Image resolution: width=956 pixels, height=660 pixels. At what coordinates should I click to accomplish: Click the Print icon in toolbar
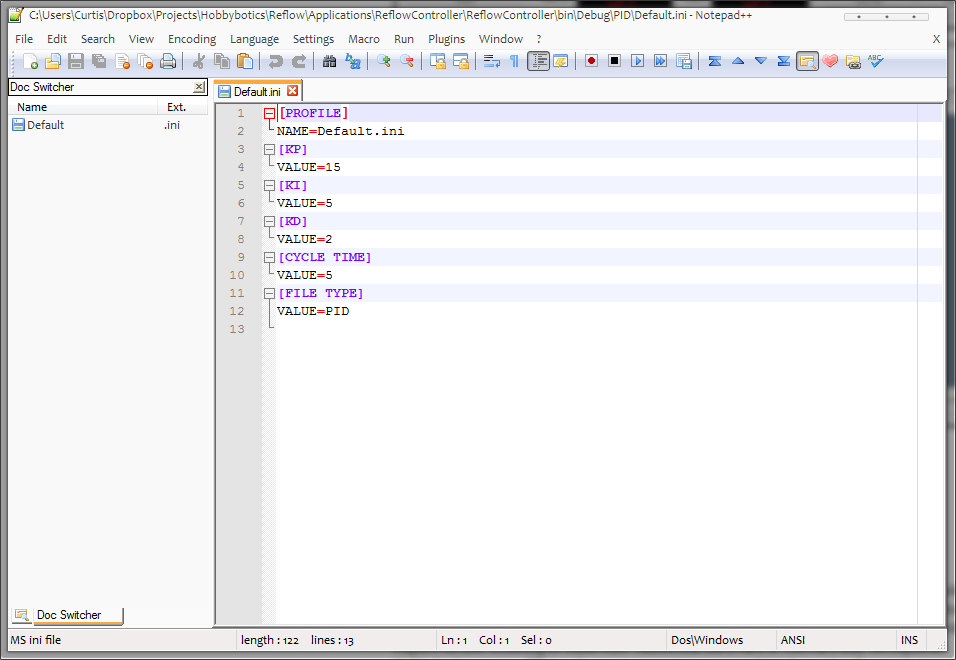point(168,62)
